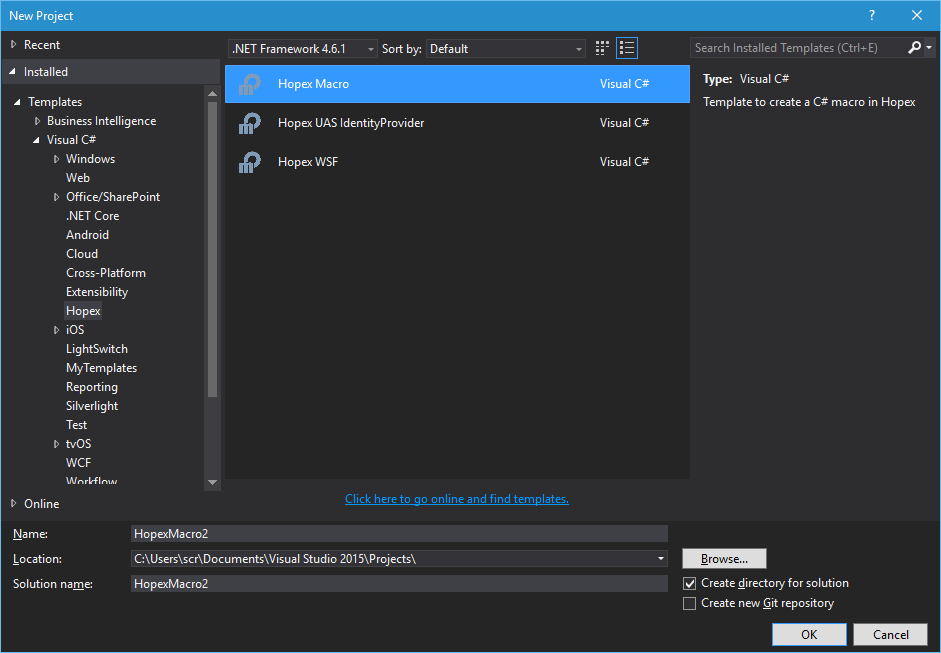Click the Hopex WSF template icon
Viewport: 941px width, 653px height.
(x=249, y=162)
